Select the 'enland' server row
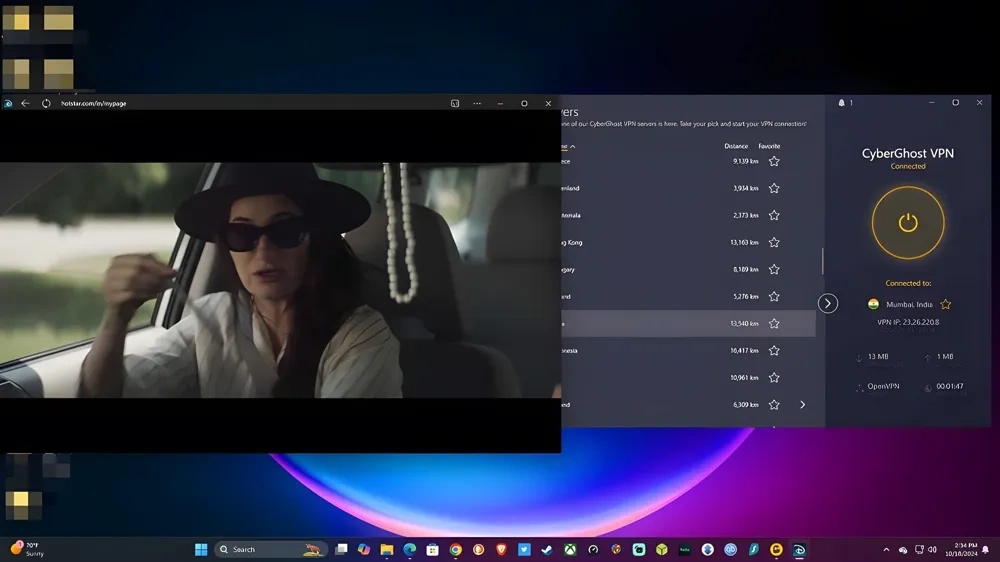 688,188
